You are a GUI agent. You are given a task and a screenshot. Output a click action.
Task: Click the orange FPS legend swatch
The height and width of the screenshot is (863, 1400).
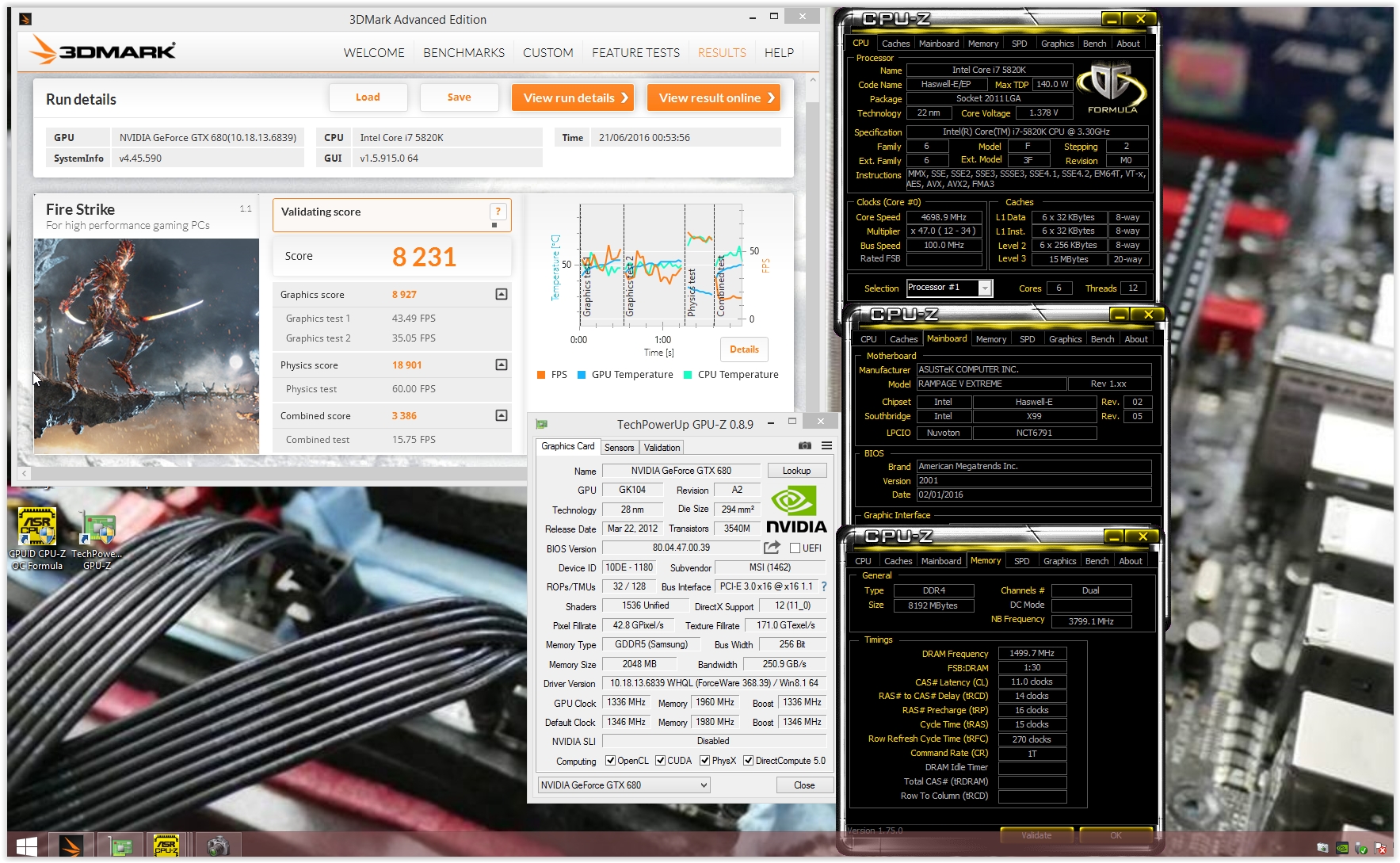(540, 375)
